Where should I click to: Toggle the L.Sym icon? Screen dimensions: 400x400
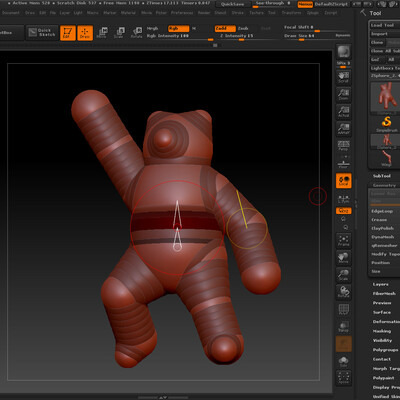click(343, 199)
